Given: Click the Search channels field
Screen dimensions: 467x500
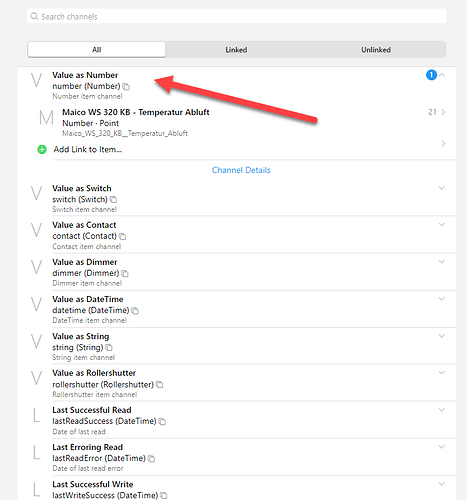Looking at the screenshot, I should point(237,16).
